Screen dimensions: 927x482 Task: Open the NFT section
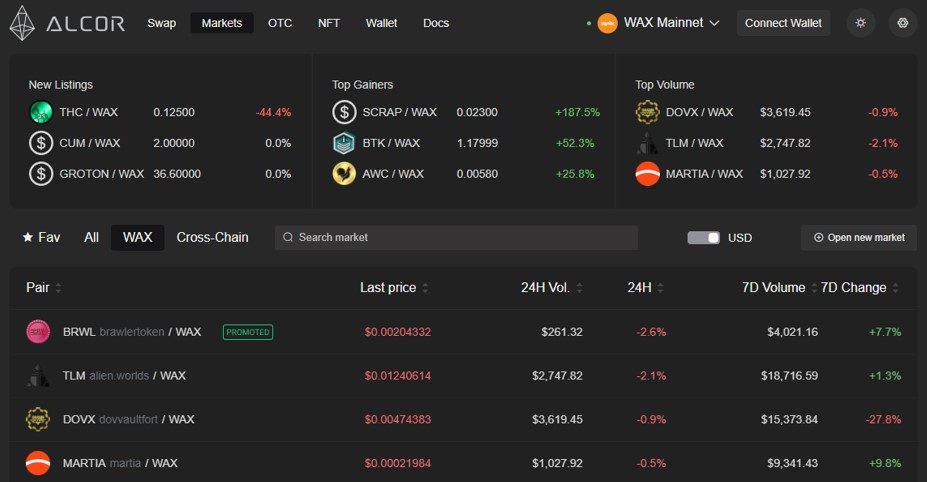point(329,23)
